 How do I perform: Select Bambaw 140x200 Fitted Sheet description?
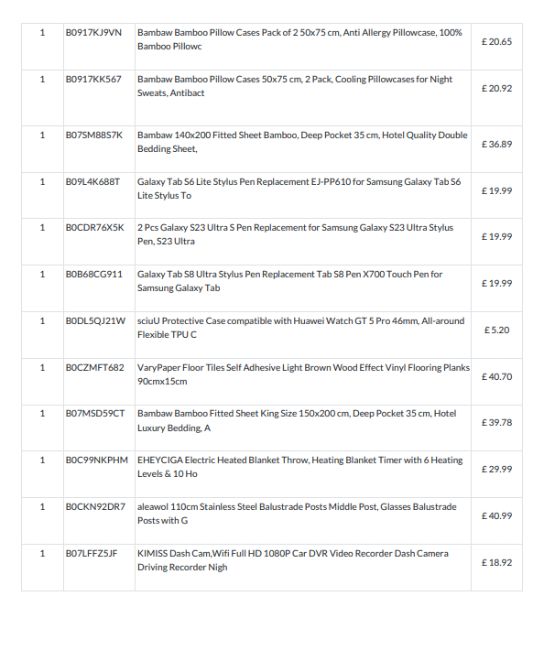302,142
